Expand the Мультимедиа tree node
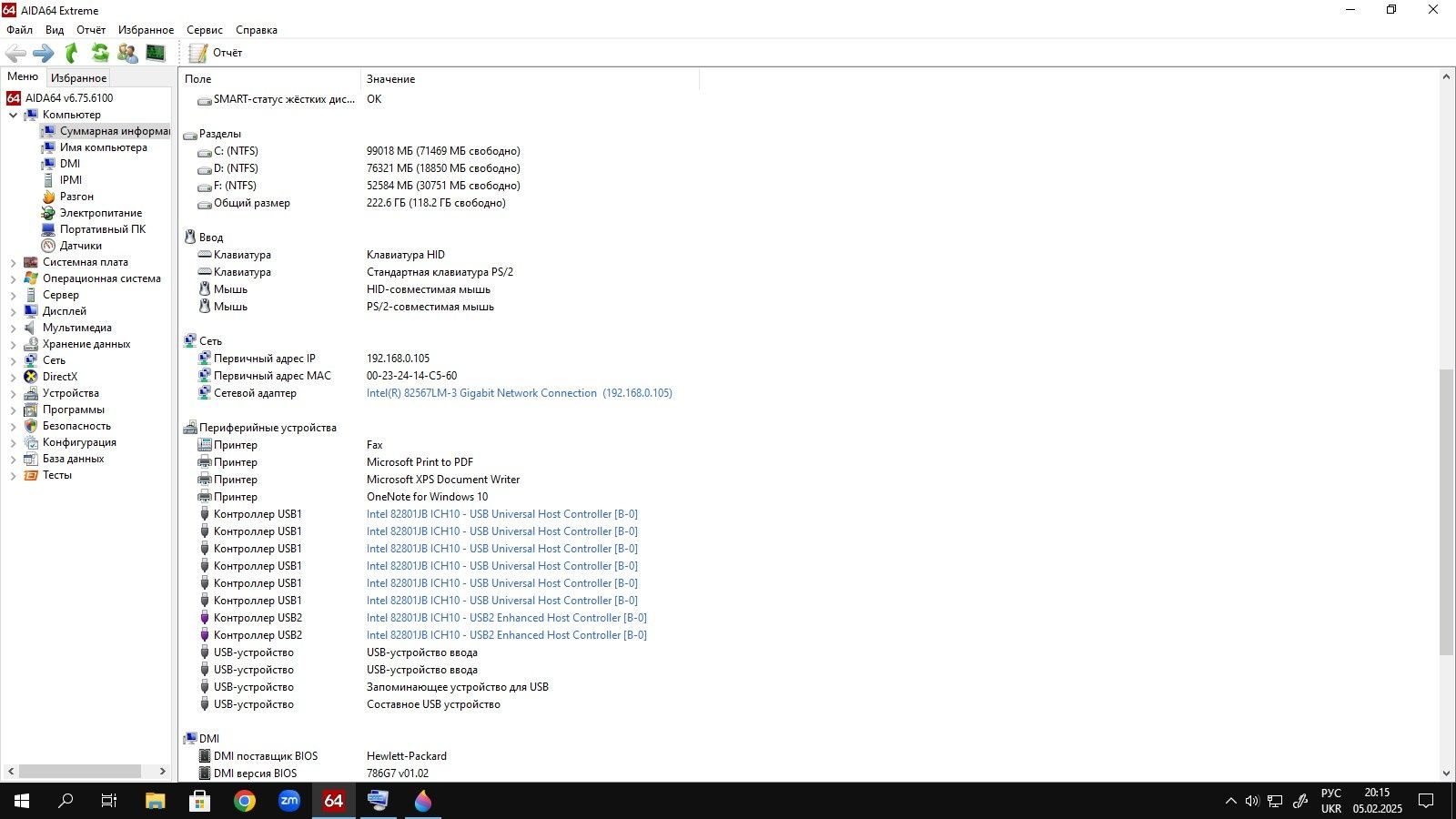1456x819 pixels. (x=13, y=328)
